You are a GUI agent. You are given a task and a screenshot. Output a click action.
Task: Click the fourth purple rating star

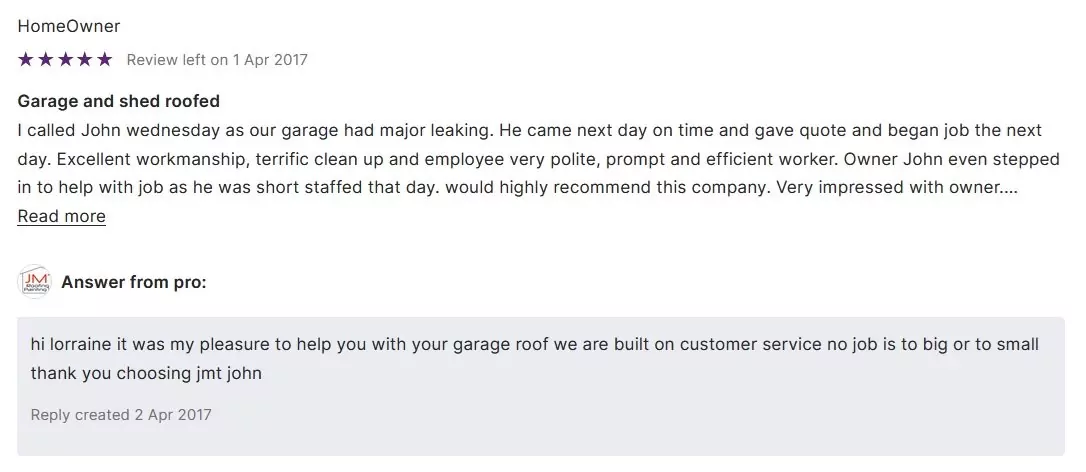[85, 60]
